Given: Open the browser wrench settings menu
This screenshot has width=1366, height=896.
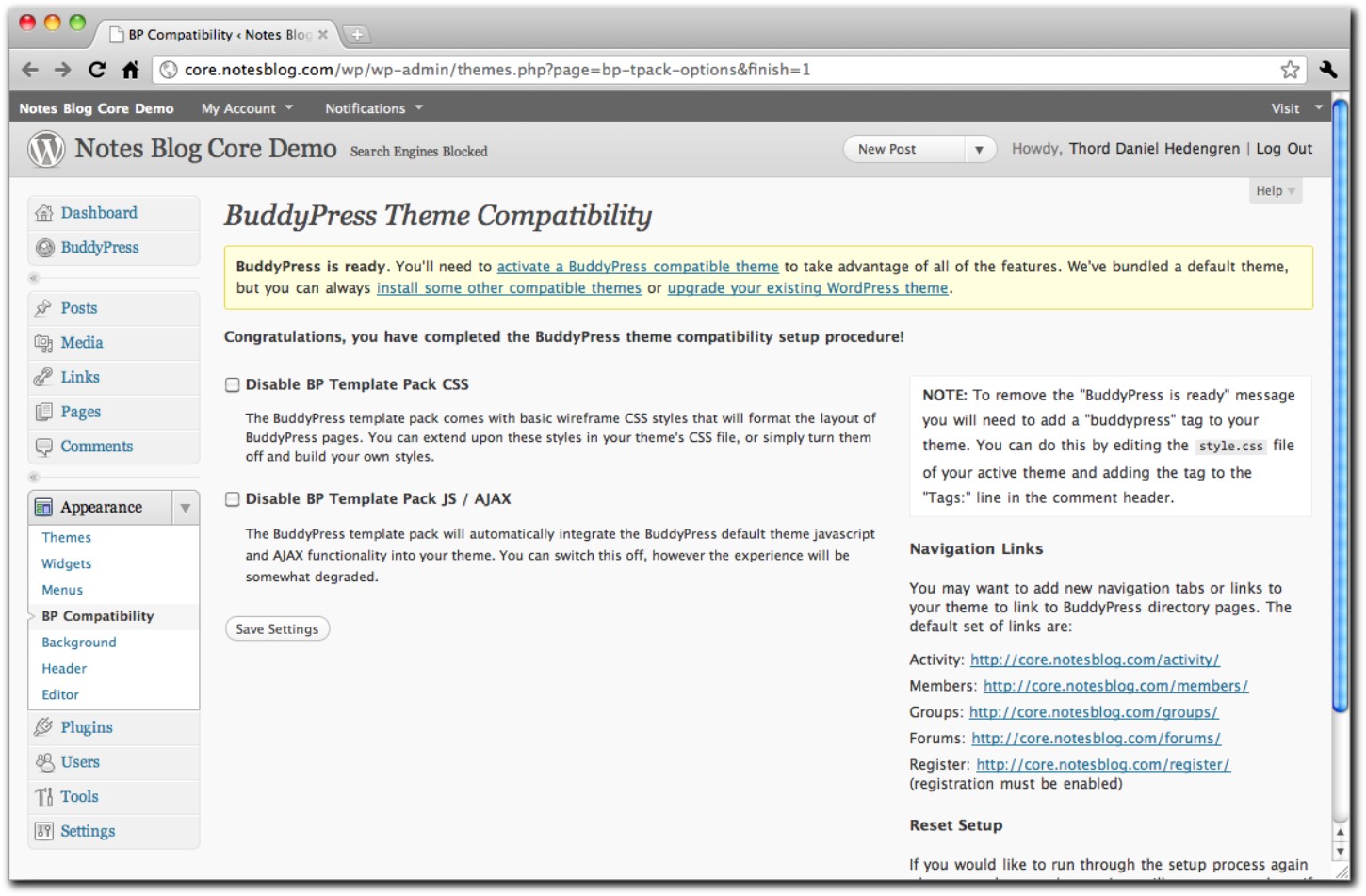Looking at the screenshot, I should tap(1328, 70).
